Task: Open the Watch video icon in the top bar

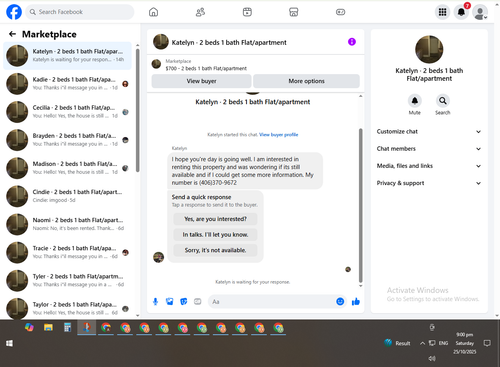Action: click(x=247, y=12)
